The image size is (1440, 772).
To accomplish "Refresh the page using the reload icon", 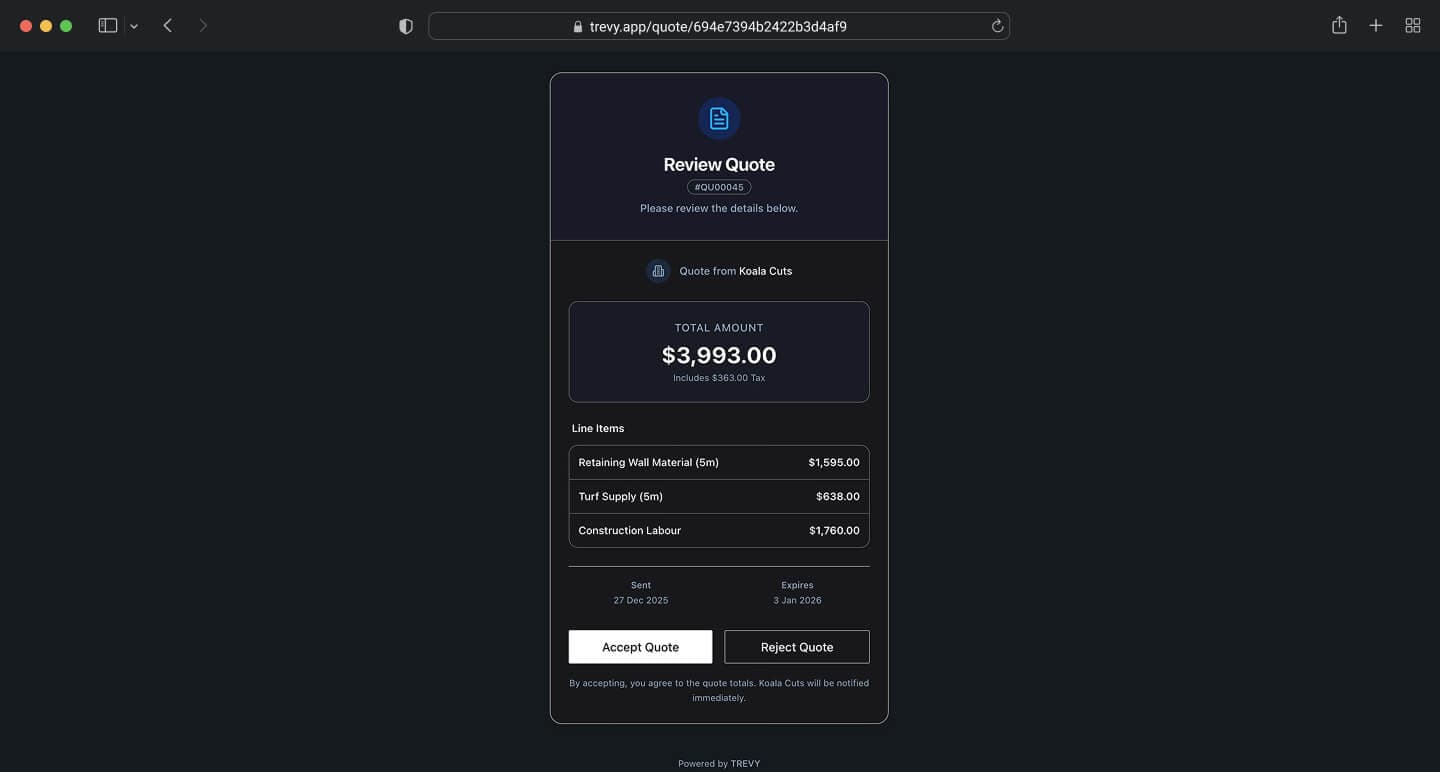I will point(996,25).
